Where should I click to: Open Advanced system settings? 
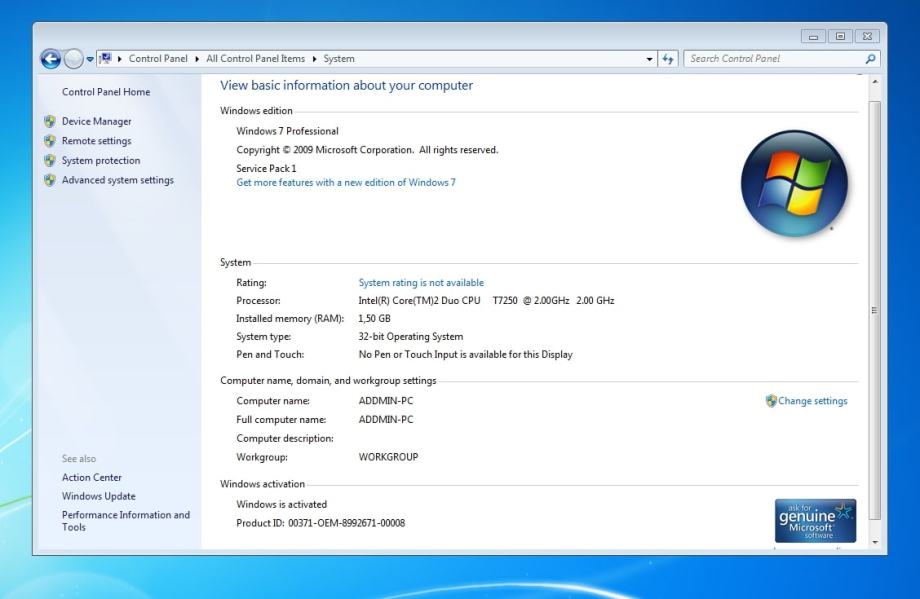[x=117, y=180]
